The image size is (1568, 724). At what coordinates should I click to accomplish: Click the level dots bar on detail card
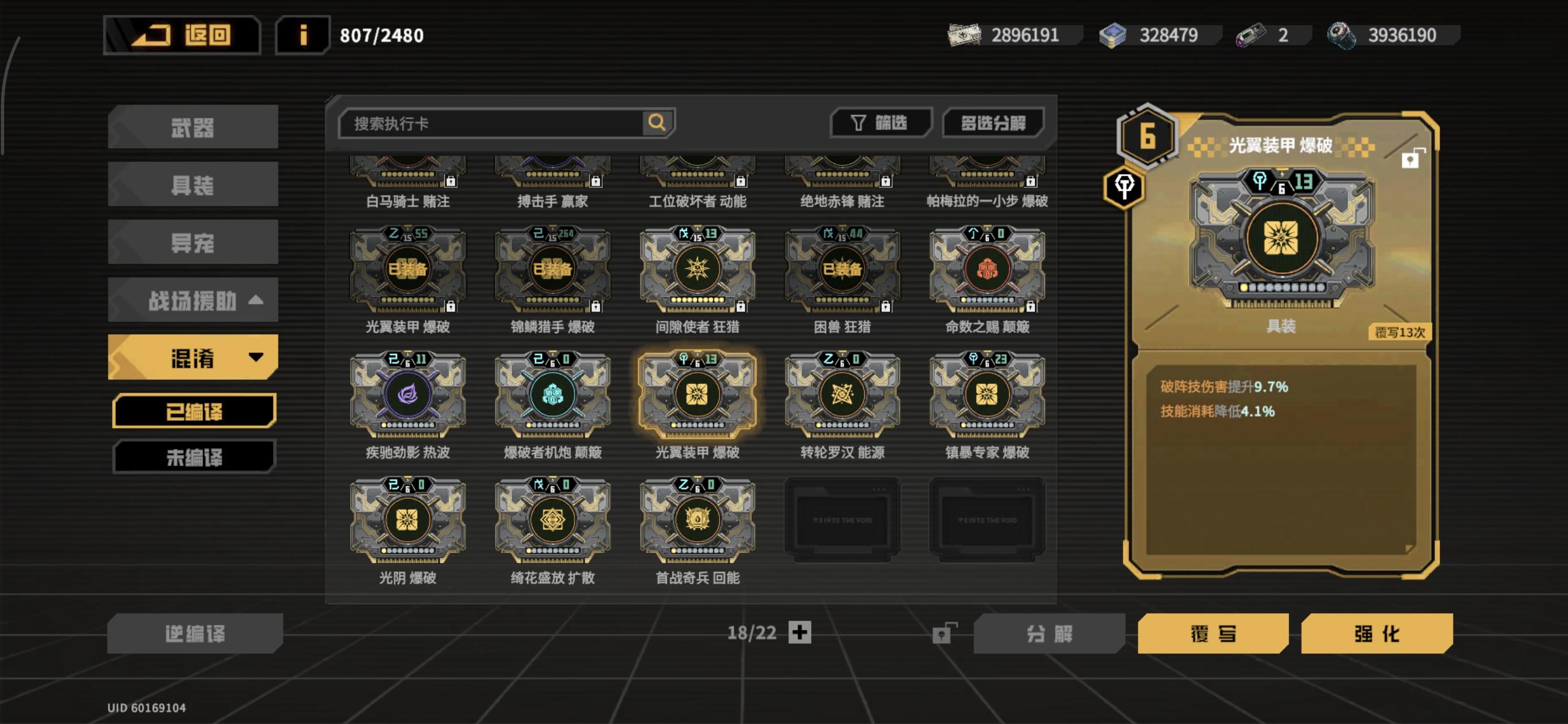(1282, 287)
